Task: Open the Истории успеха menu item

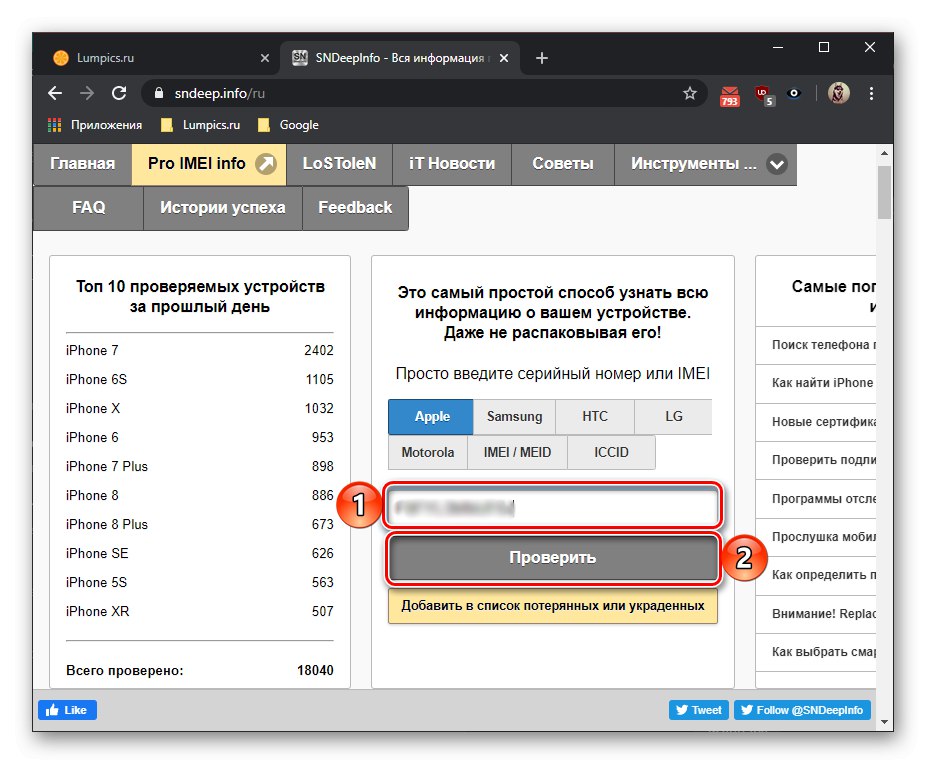Action: click(x=223, y=207)
